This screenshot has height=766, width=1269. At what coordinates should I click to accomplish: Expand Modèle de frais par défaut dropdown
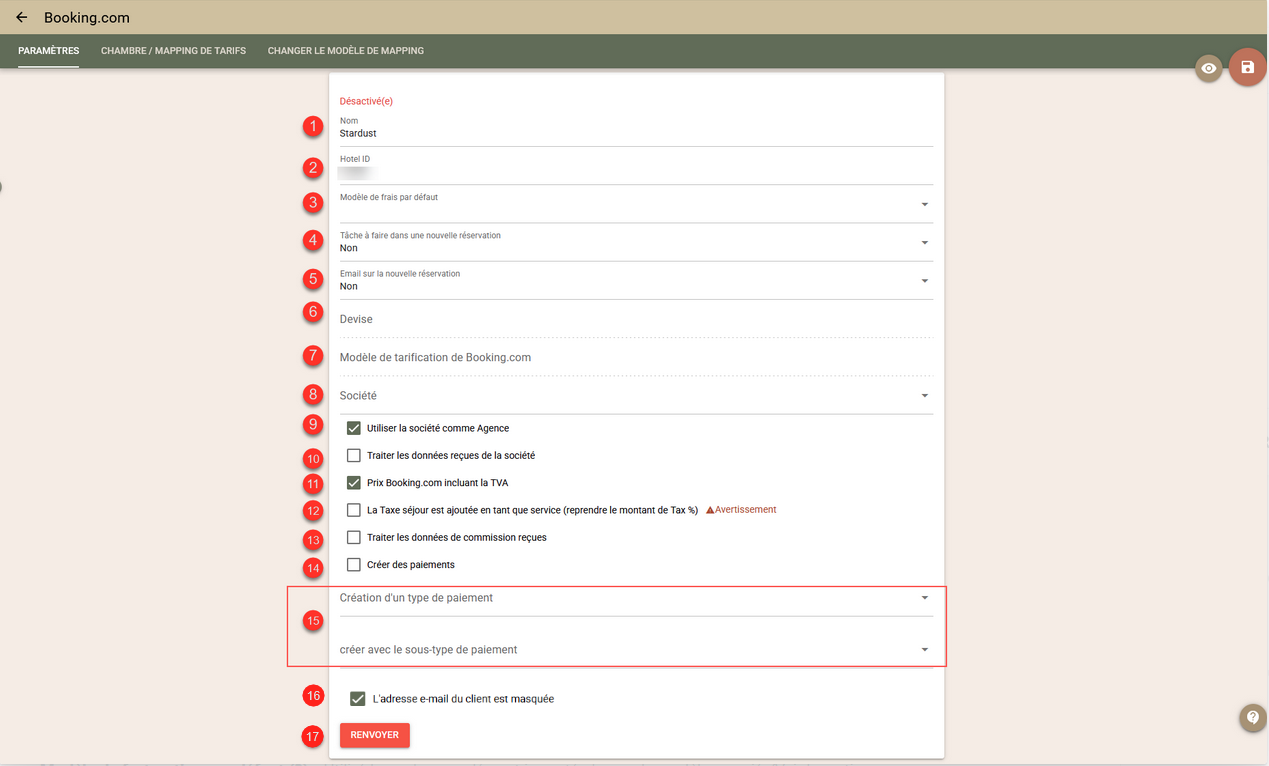click(636, 205)
